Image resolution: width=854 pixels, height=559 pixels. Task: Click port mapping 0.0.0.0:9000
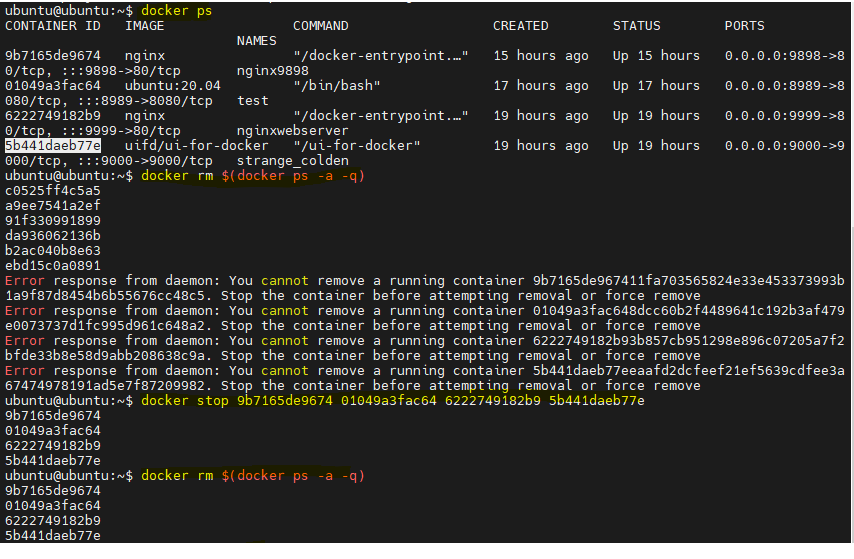772,145
